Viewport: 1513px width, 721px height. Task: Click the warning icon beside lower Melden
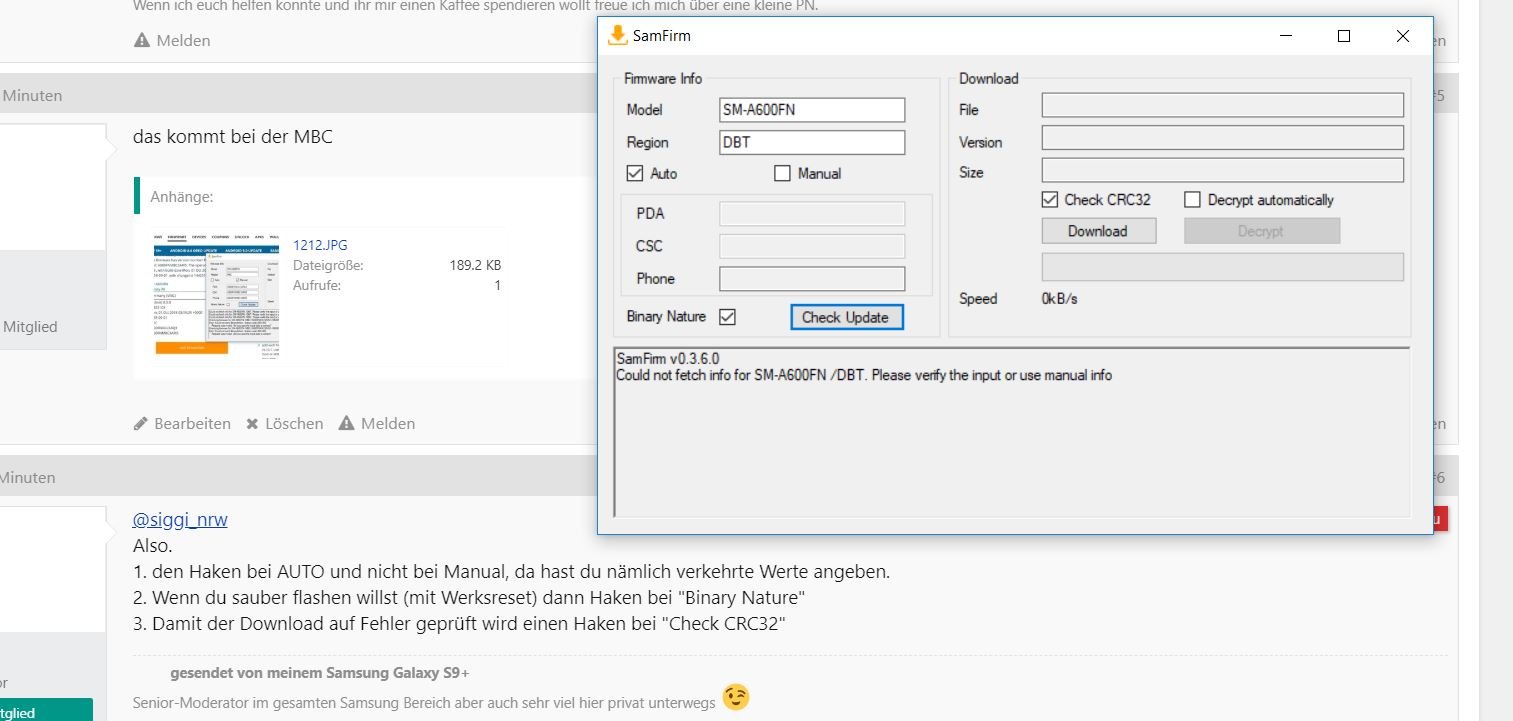pyautogui.click(x=347, y=424)
